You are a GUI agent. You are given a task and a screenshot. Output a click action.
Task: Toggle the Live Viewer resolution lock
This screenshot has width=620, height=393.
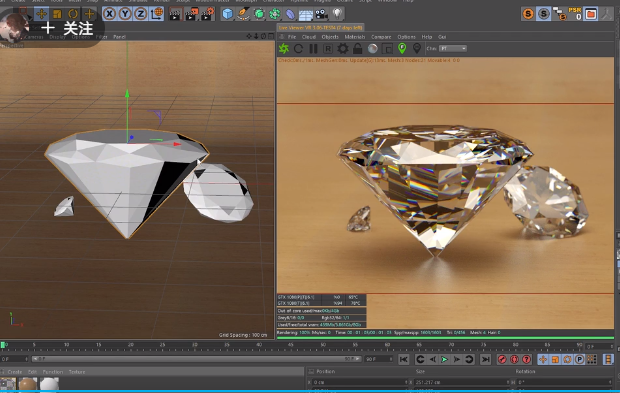click(357, 49)
